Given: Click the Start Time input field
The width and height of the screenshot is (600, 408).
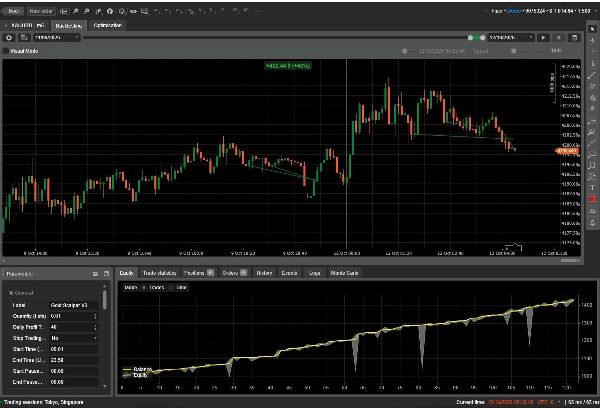Looking at the screenshot, I should click(x=74, y=349).
